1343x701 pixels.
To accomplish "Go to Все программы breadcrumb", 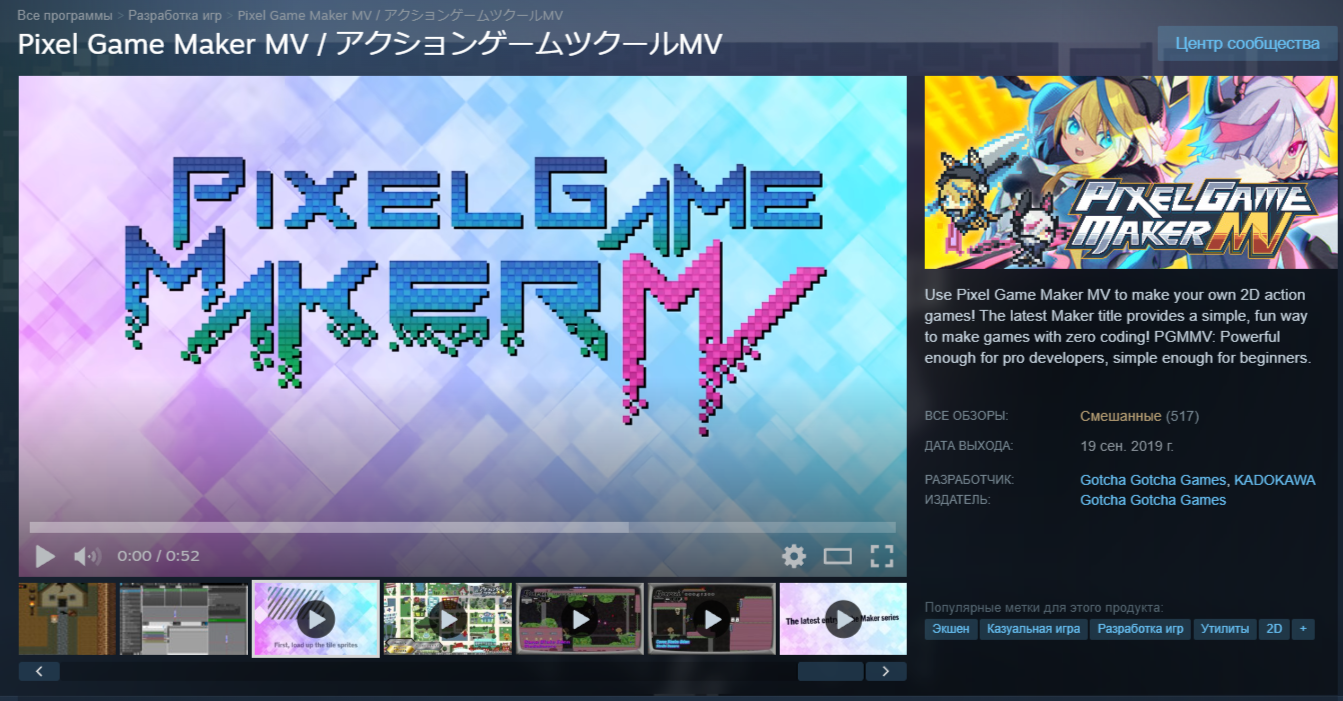I will tap(65, 16).
